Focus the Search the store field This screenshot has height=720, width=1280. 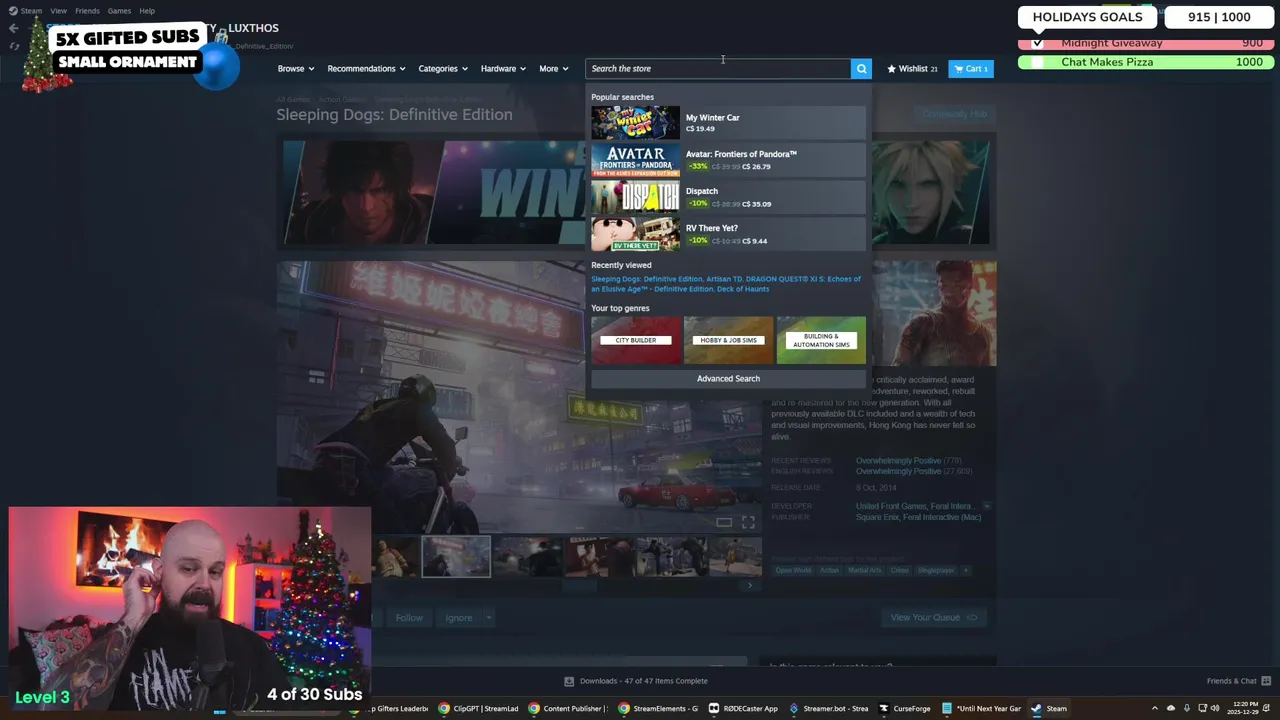click(x=718, y=68)
